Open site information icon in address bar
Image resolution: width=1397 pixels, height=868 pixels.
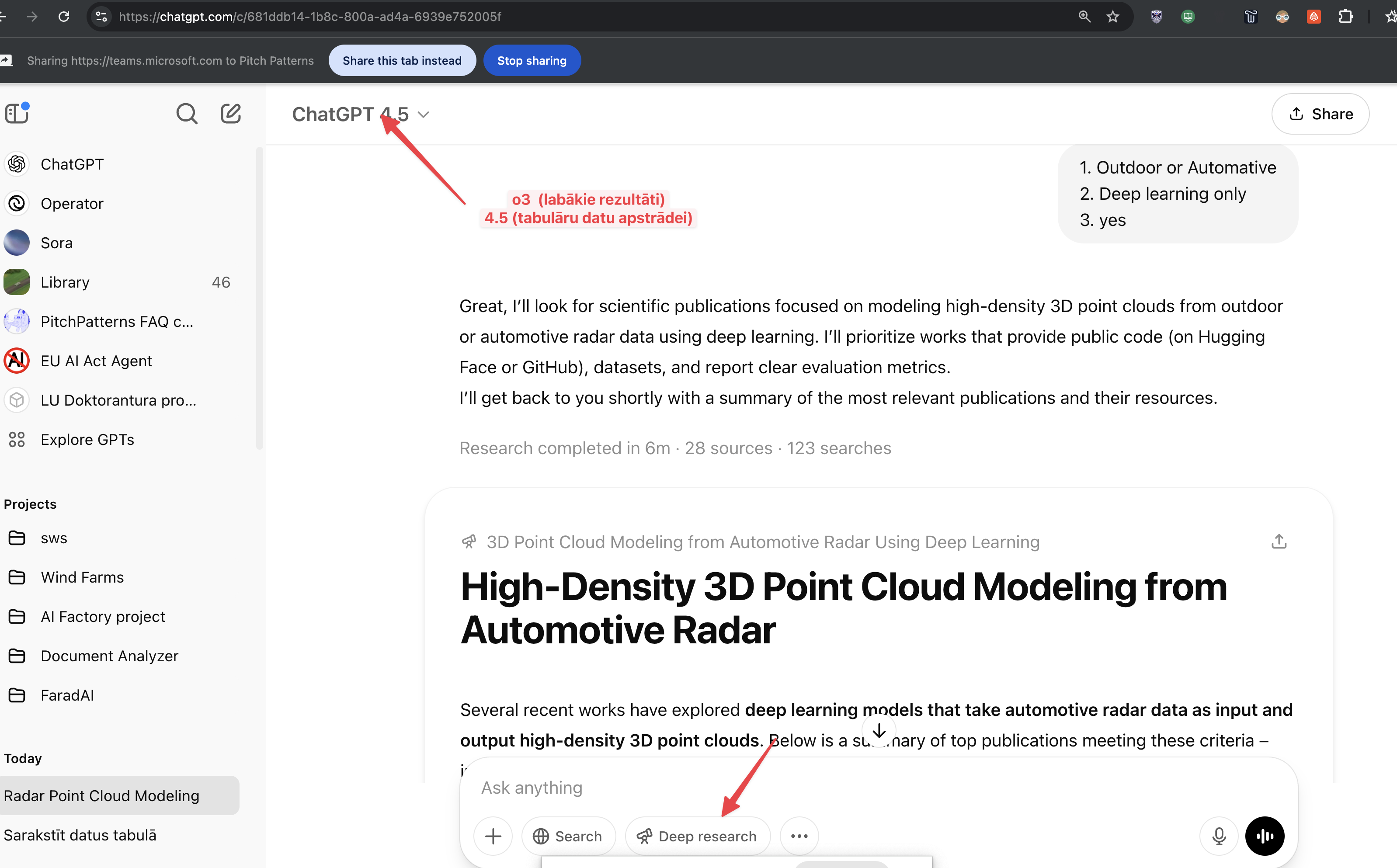pyautogui.click(x=101, y=17)
